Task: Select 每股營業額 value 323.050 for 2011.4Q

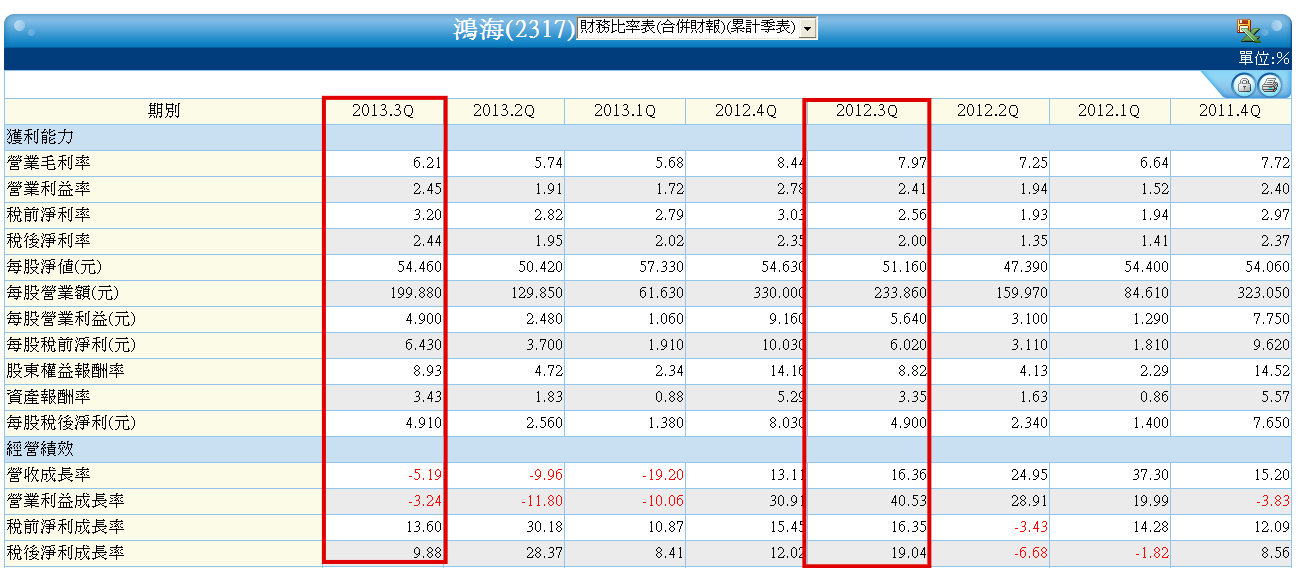Action: point(1264,292)
